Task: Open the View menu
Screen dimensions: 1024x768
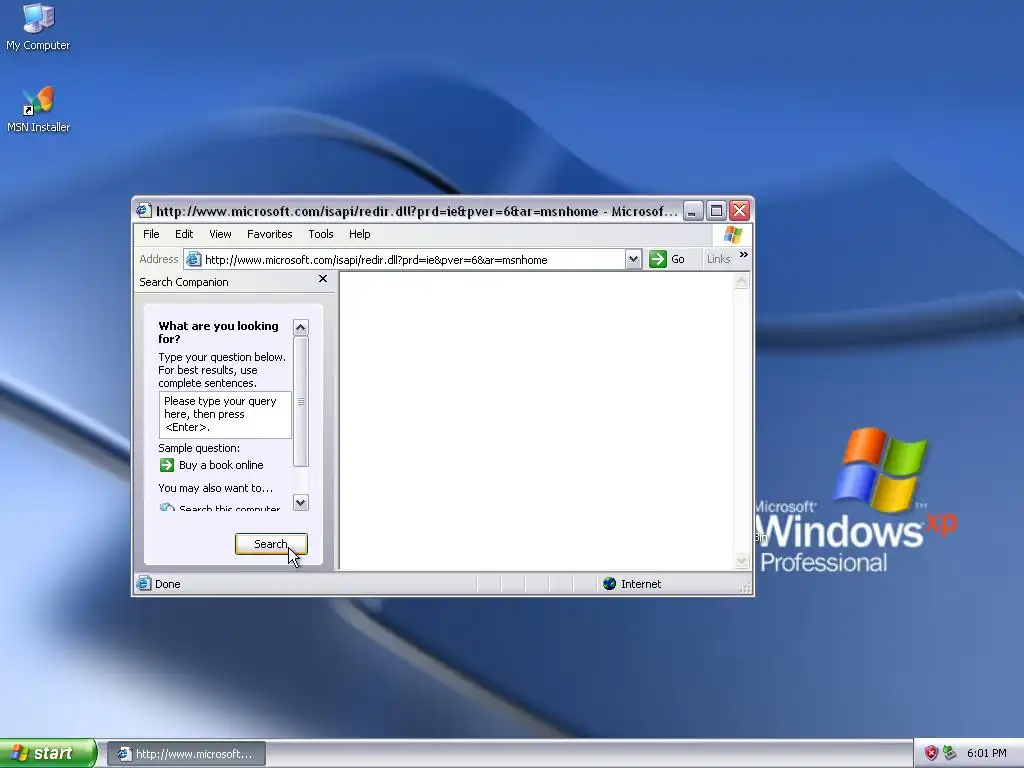Action: click(220, 234)
